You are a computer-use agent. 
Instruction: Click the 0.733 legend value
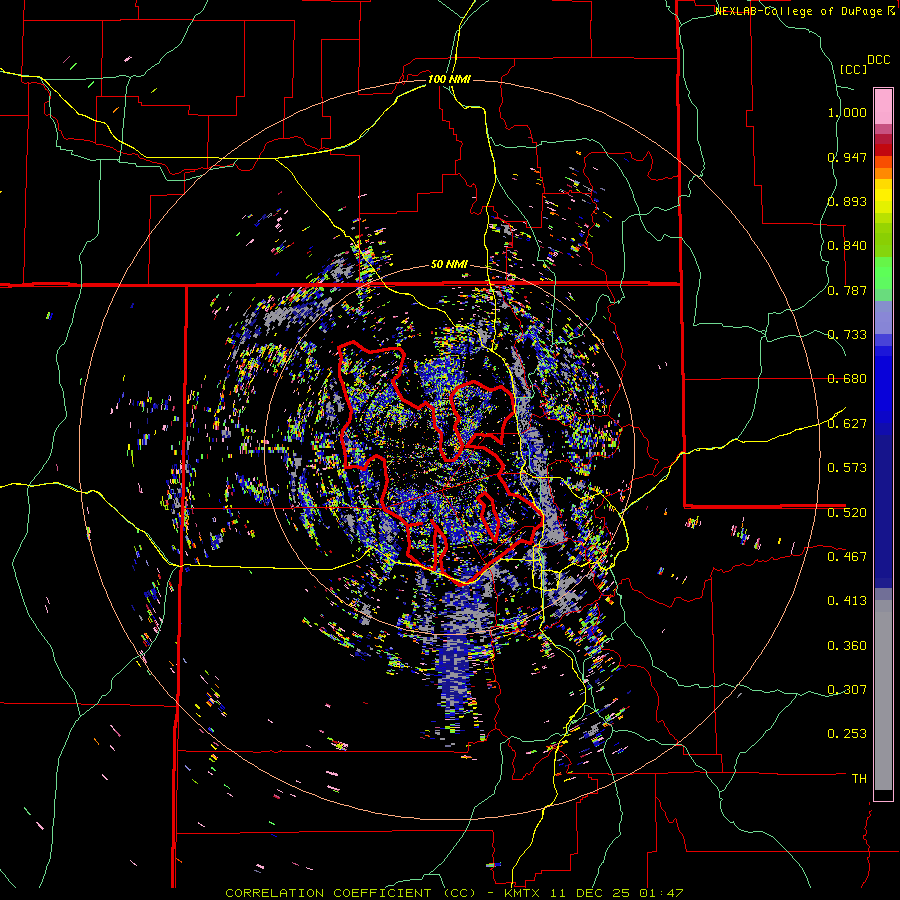[x=847, y=335]
